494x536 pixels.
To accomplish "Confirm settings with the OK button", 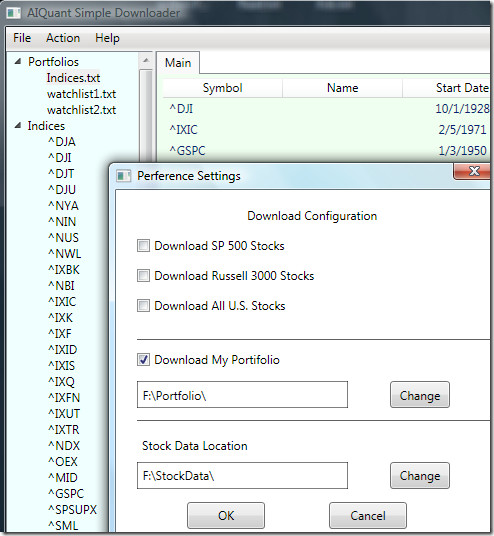I will (x=226, y=515).
